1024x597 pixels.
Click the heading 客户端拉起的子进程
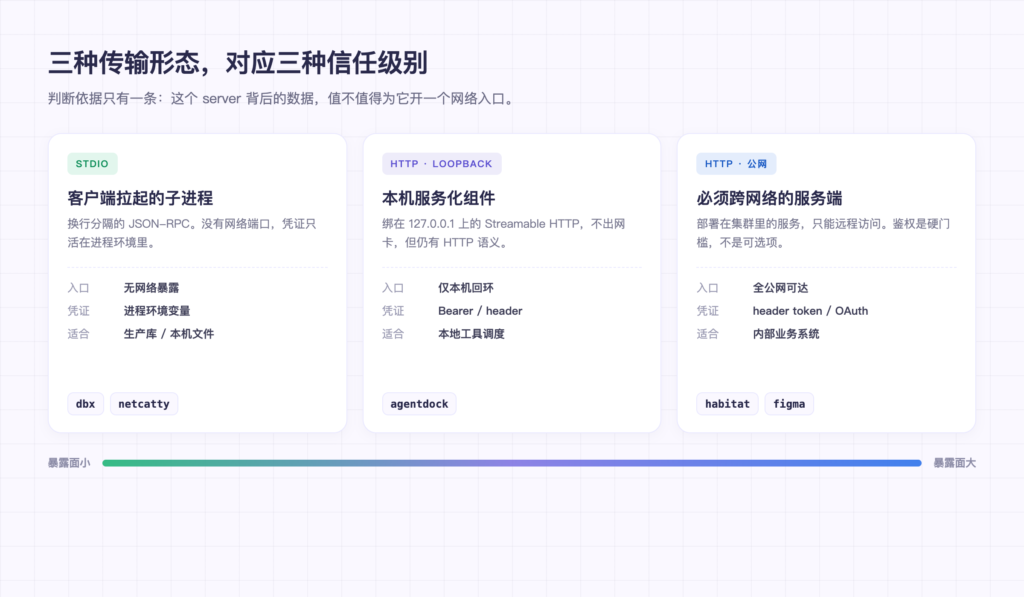click(140, 198)
